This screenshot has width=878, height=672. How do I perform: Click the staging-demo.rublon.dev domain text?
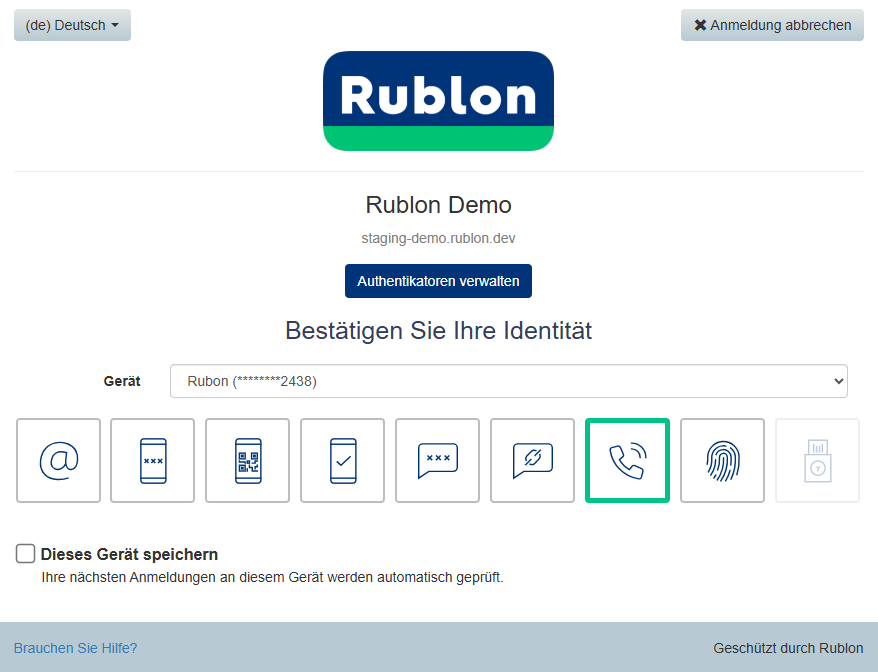(x=438, y=238)
